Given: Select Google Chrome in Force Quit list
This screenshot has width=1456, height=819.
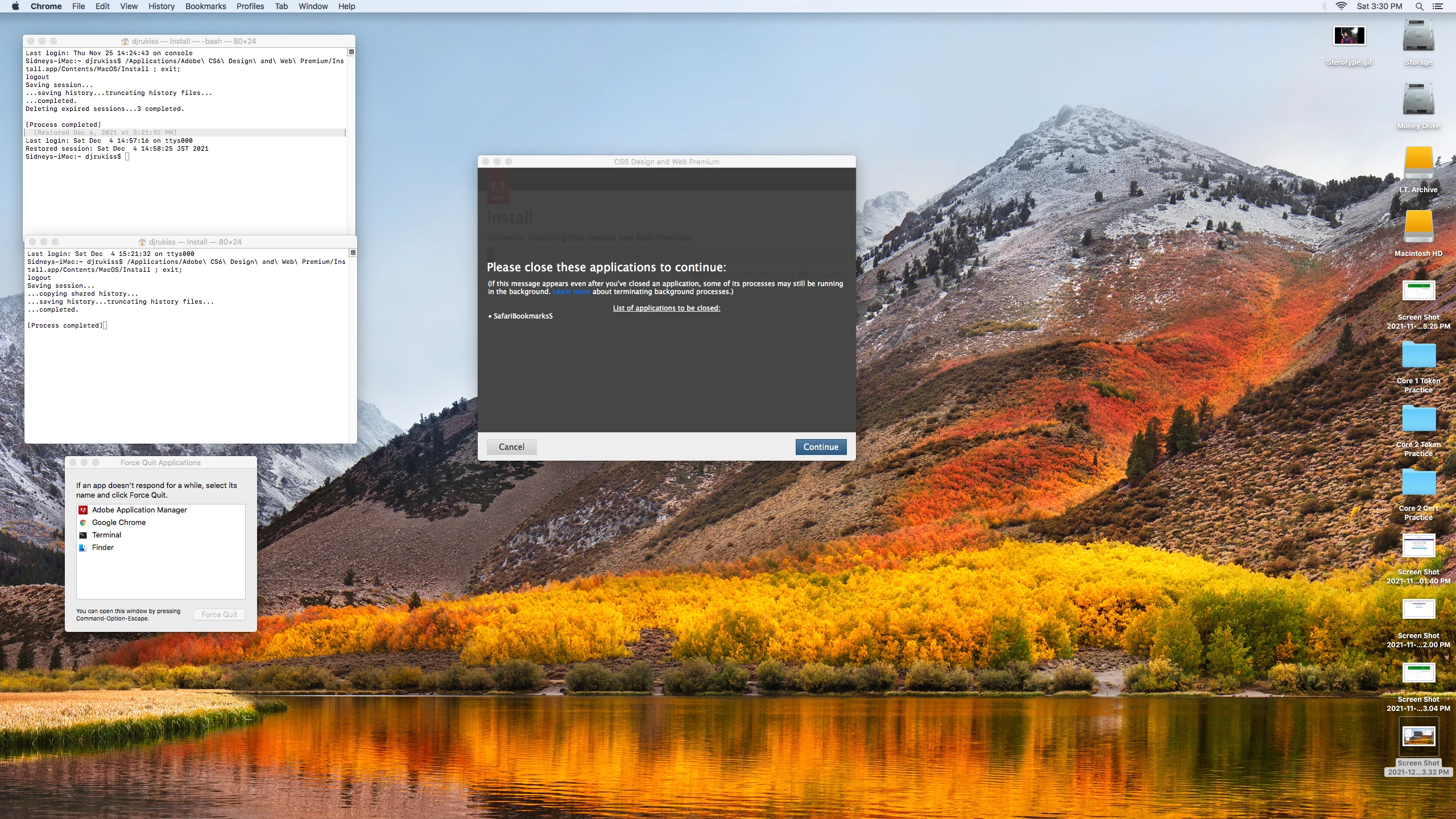Looking at the screenshot, I should [119, 523].
